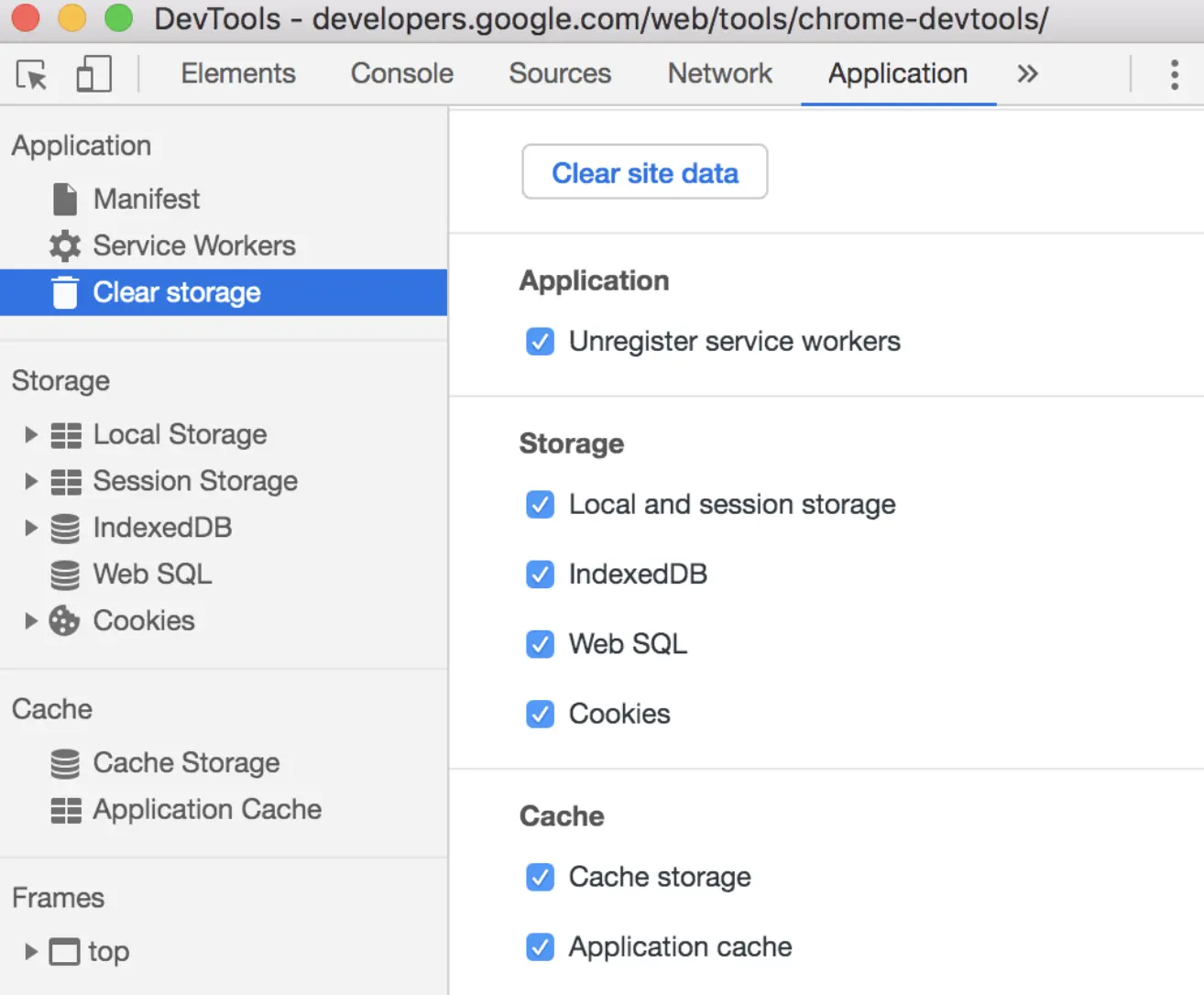Show more tabs with the chevron
Viewport: 1204px width, 995px height.
(x=1027, y=74)
